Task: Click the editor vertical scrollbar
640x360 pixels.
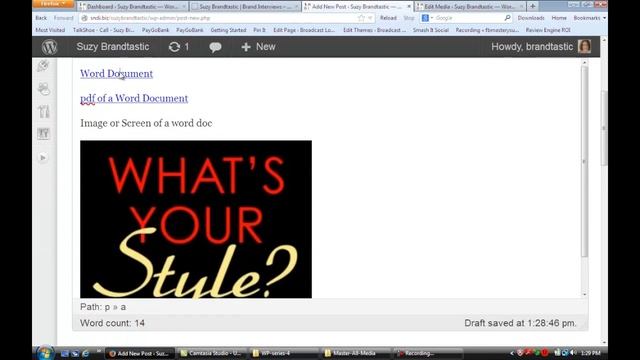Action: tap(584, 161)
